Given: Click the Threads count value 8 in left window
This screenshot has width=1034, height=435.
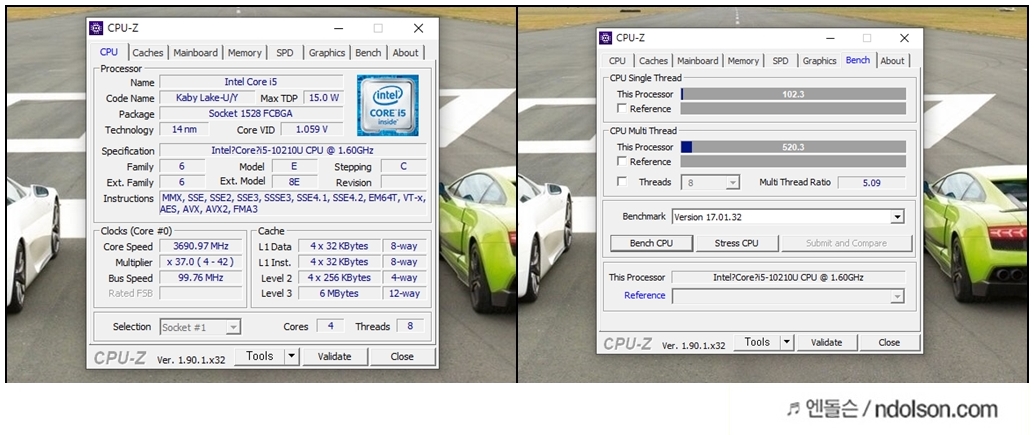Looking at the screenshot, I should pyautogui.click(x=410, y=326).
